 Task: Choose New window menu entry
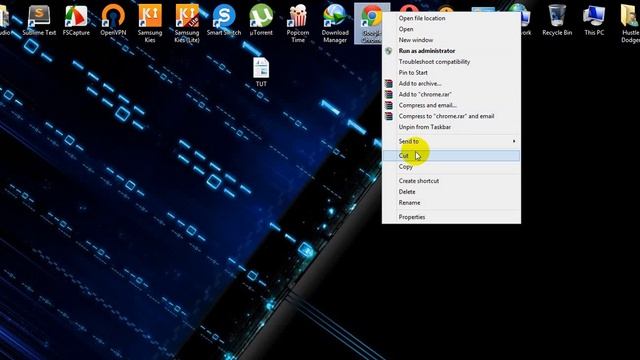tap(451, 40)
